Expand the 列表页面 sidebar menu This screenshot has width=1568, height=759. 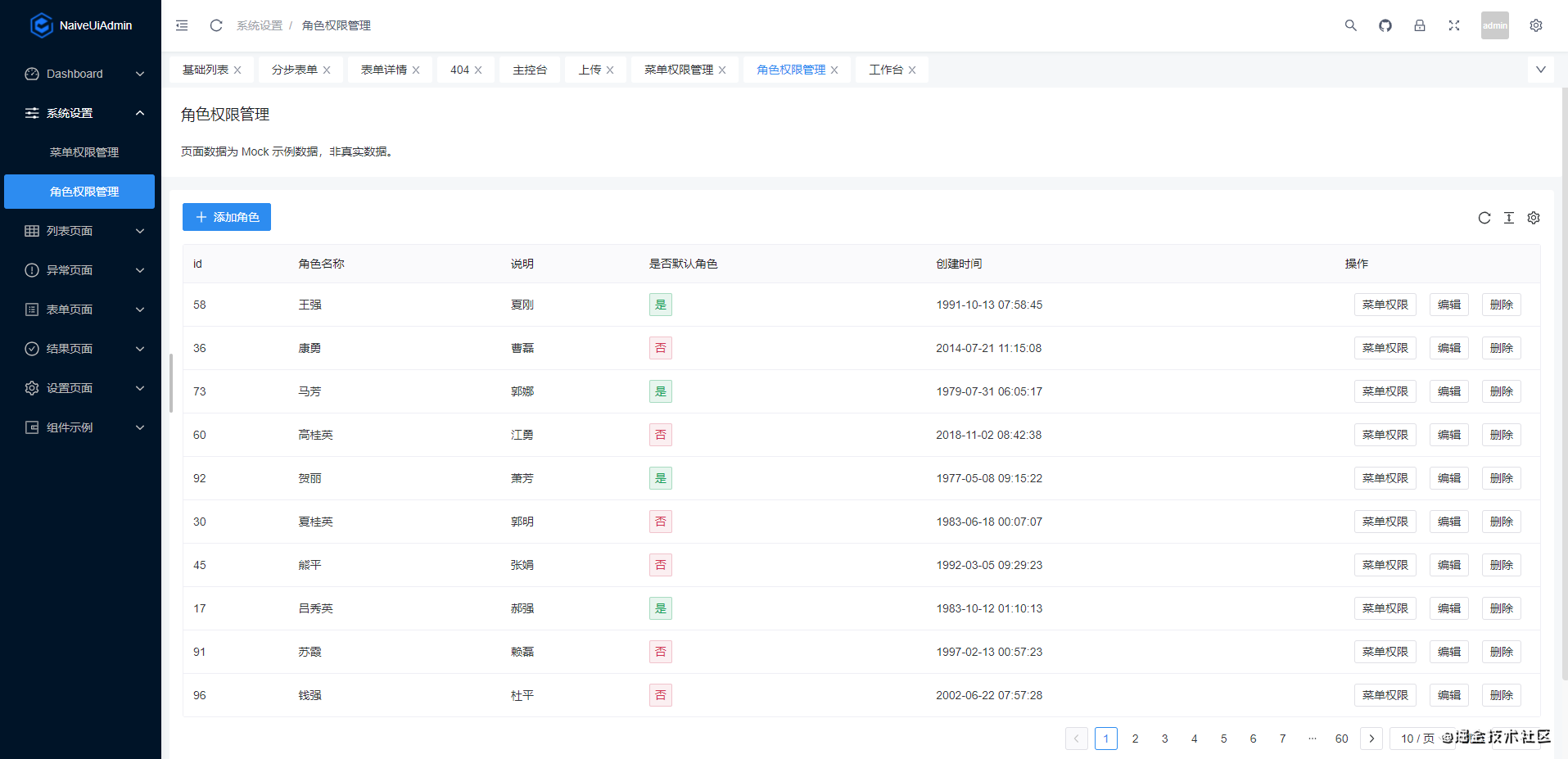coord(80,231)
